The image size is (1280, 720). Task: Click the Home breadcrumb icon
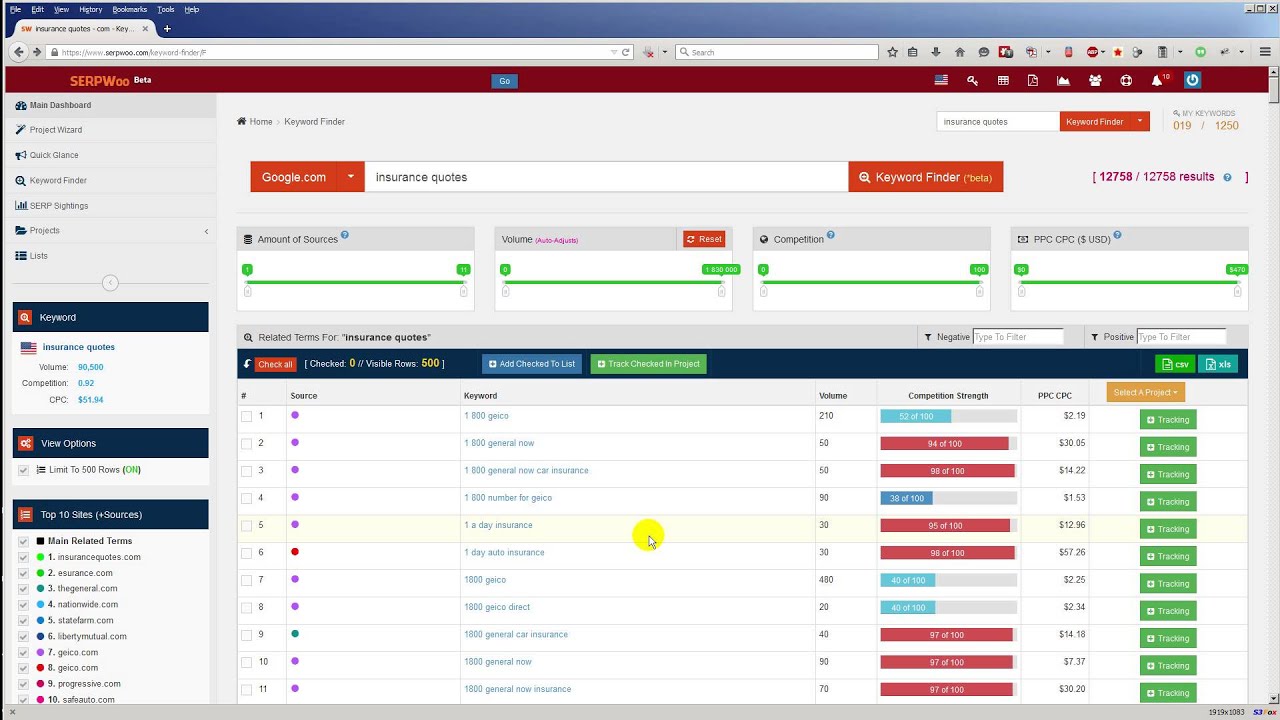tap(242, 121)
